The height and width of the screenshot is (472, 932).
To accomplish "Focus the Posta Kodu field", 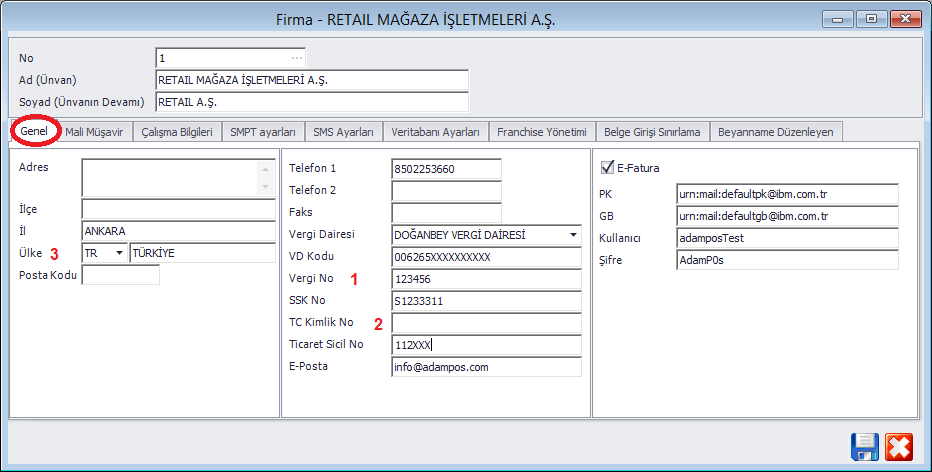I will tap(121, 275).
